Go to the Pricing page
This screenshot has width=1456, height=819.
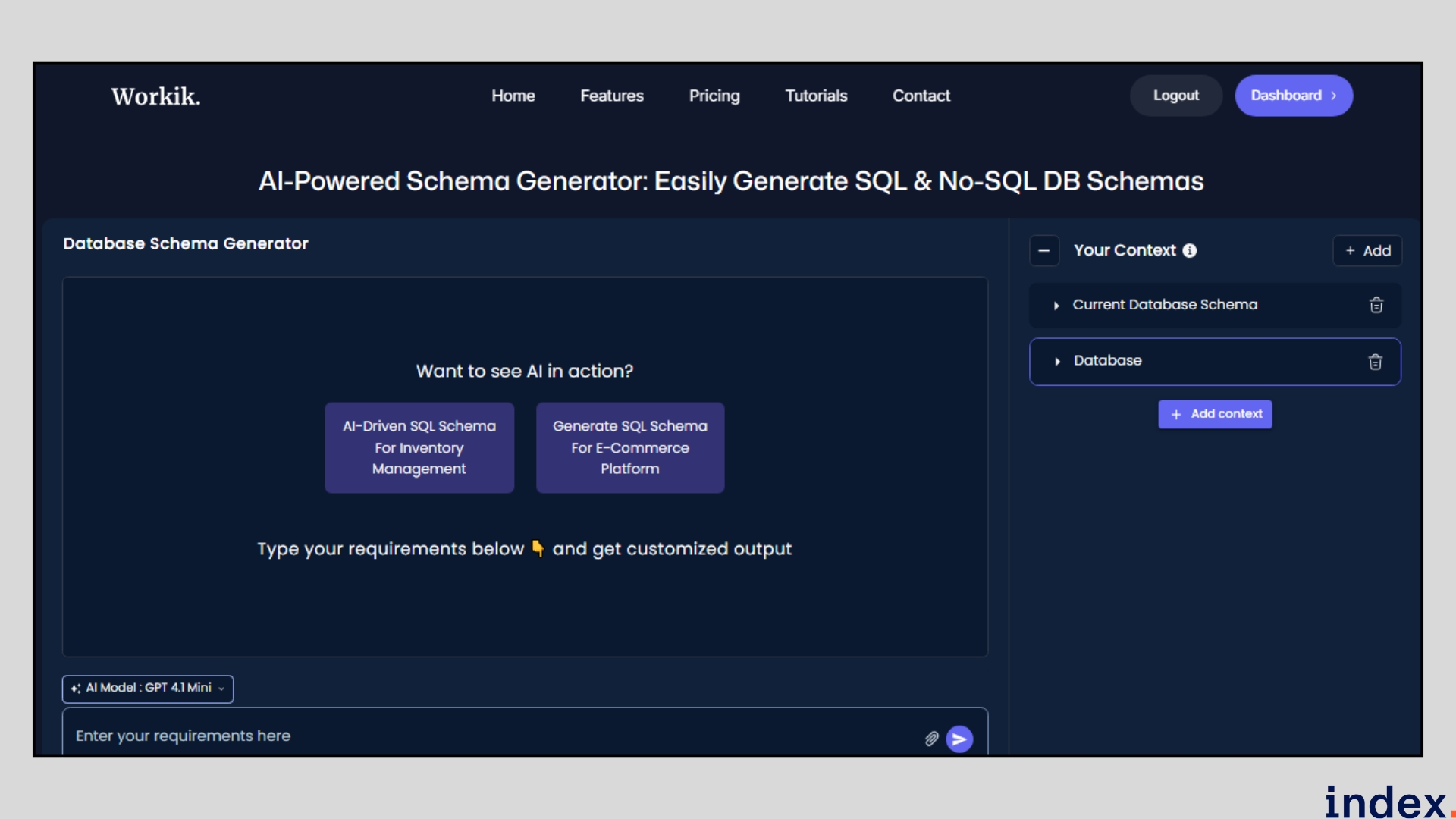[714, 96]
